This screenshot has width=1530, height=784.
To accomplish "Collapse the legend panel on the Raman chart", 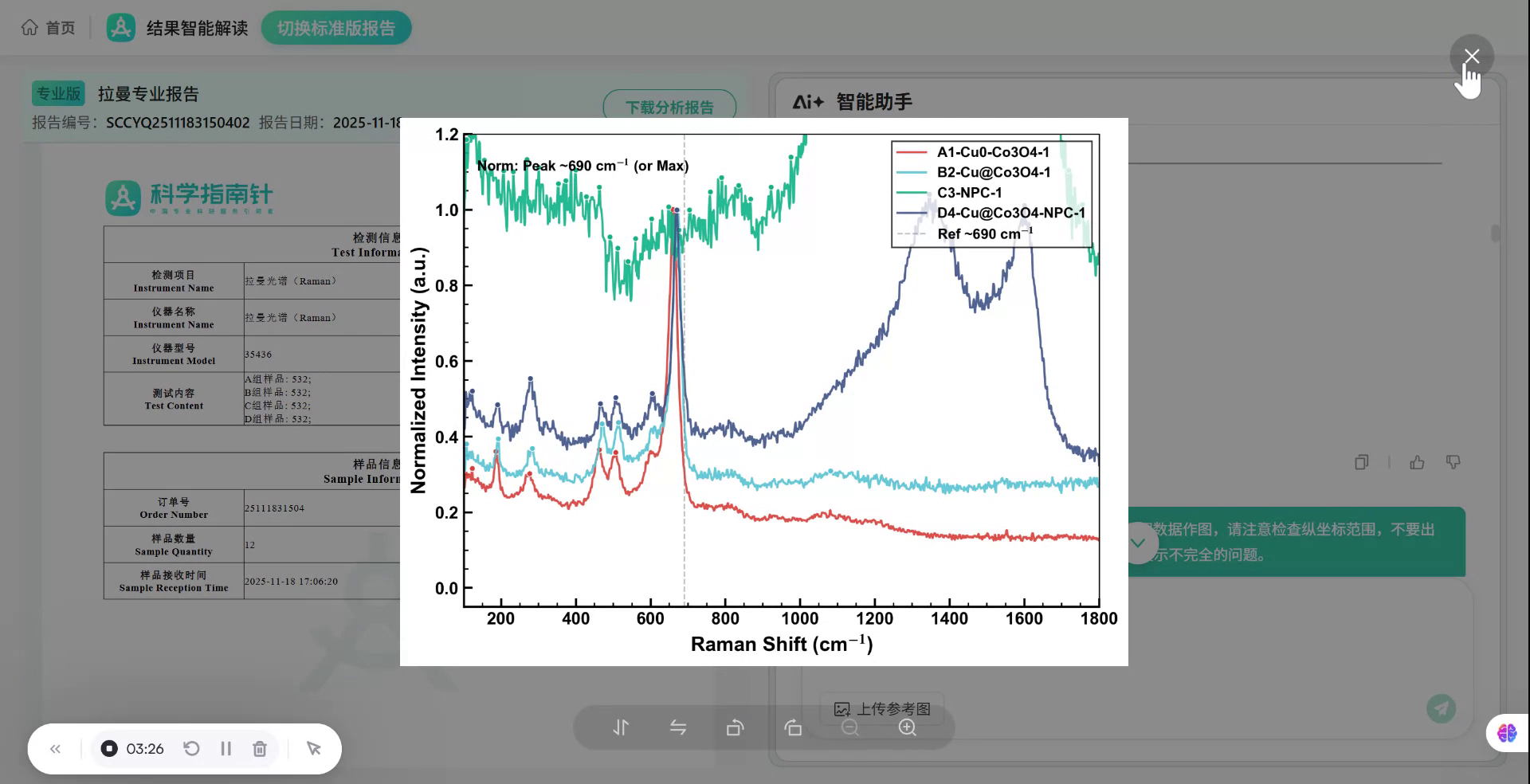I will point(992,191).
